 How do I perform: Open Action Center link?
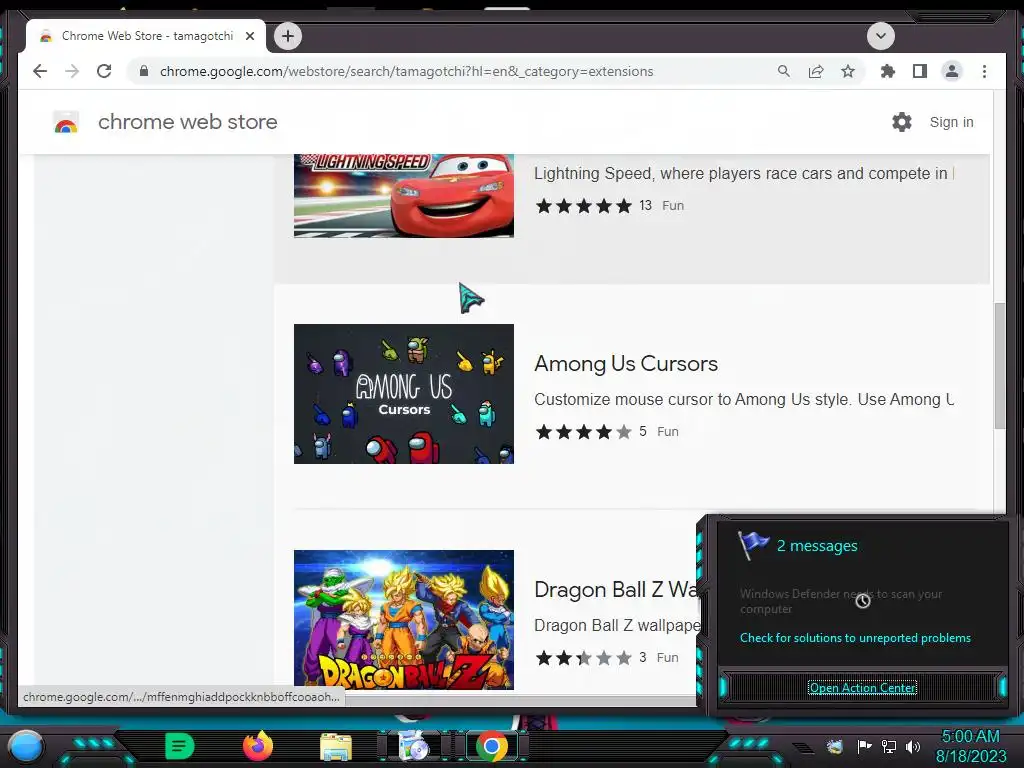click(862, 688)
